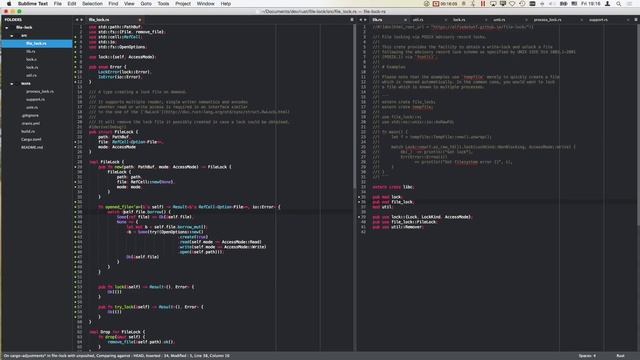Open the Selection menu
Viewport: 640px width, 360px height.
(x=92, y=4)
